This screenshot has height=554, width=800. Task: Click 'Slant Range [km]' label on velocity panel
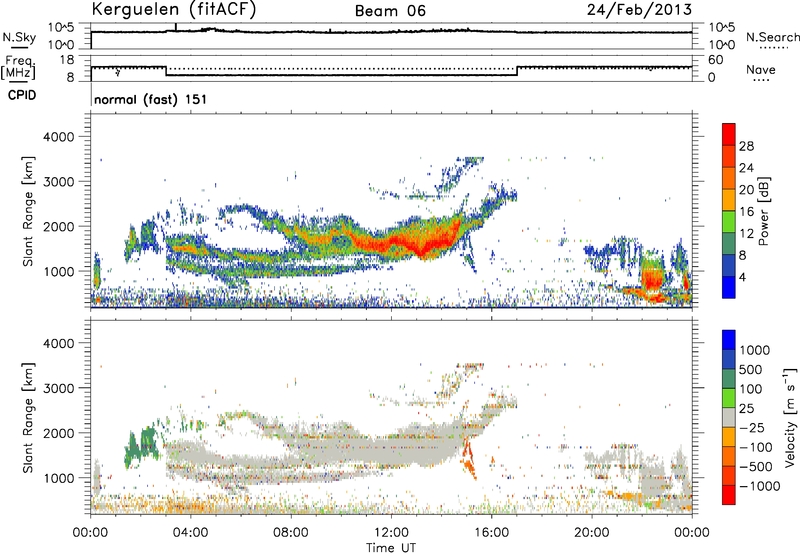point(28,418)
